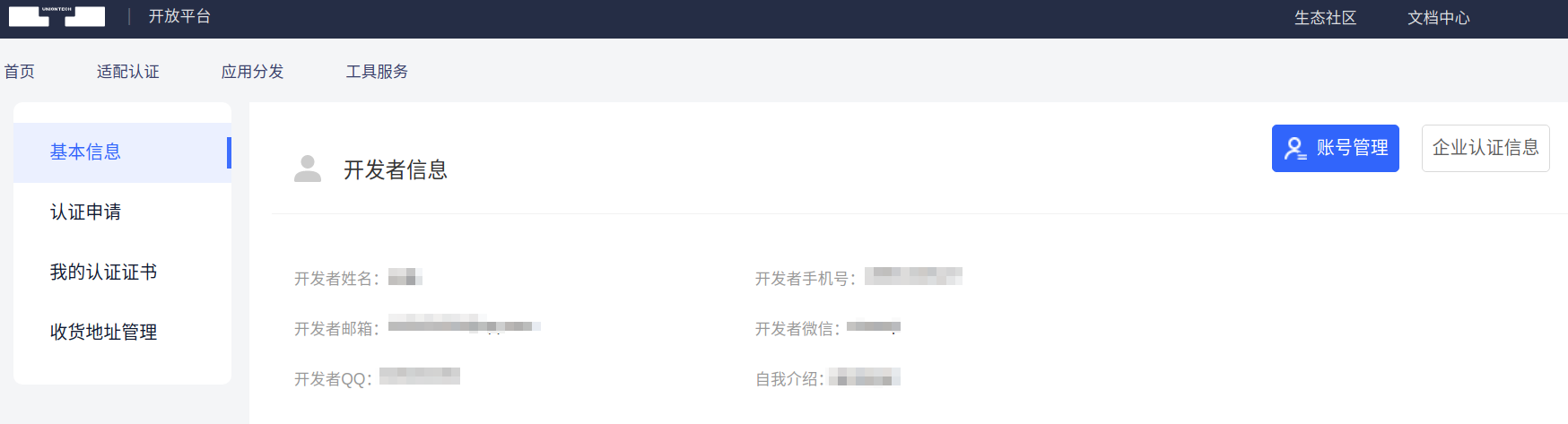This screenshot has width=1568, height=424.
Task: Open 应用分发 navigation tab
Action: coord(253,72)
